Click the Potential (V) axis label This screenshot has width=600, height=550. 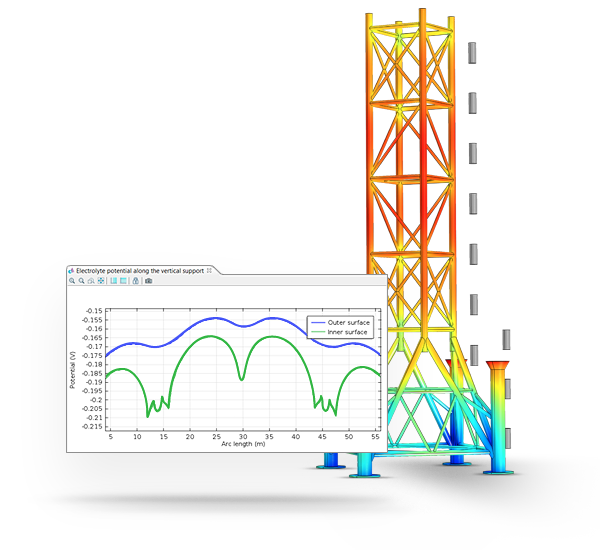click(x=73, y=369)
